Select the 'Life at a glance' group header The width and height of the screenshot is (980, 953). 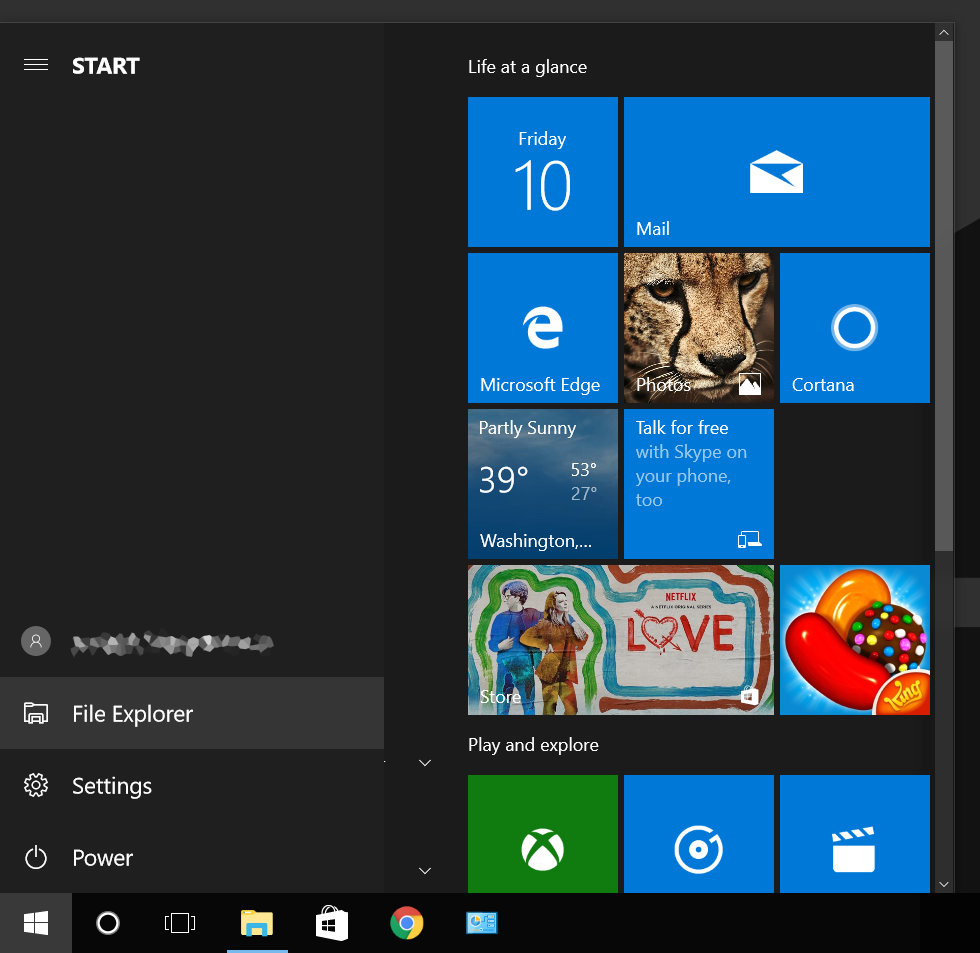pos(528,67)
